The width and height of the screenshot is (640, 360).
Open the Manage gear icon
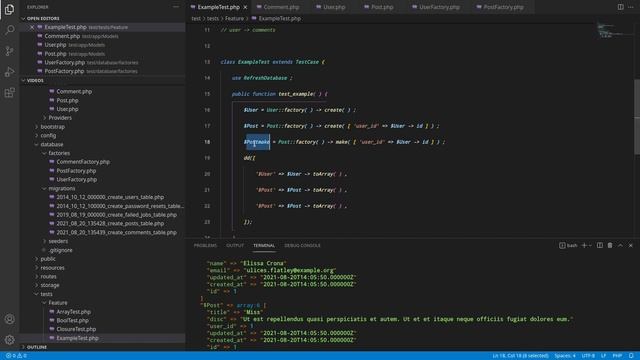click(9, 340)
